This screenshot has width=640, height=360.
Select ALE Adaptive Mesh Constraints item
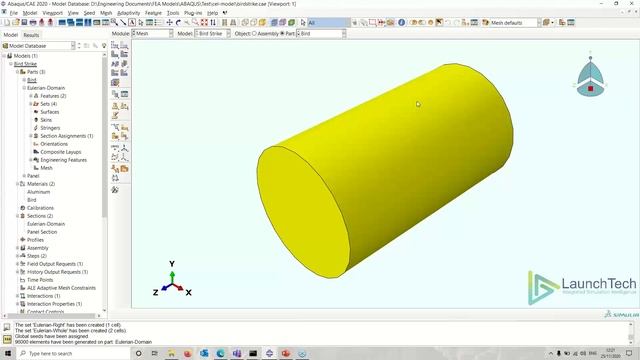coord(61,288)
